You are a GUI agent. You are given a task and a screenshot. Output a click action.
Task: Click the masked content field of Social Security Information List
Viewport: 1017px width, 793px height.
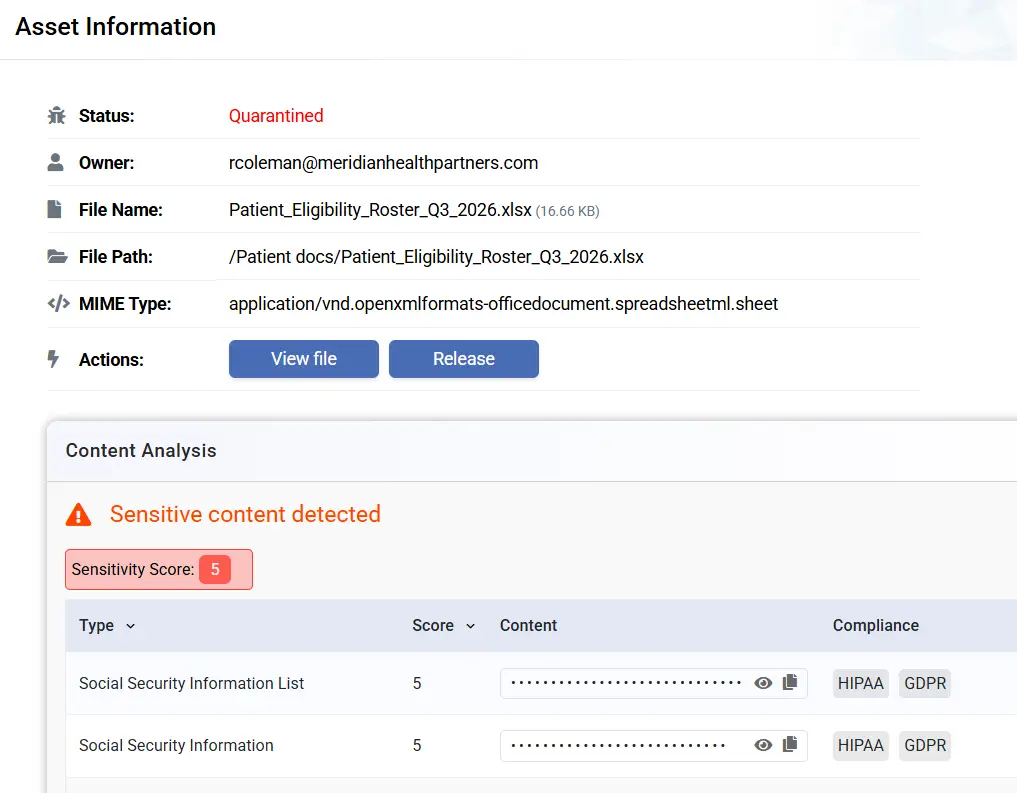[x=654, y=683]
